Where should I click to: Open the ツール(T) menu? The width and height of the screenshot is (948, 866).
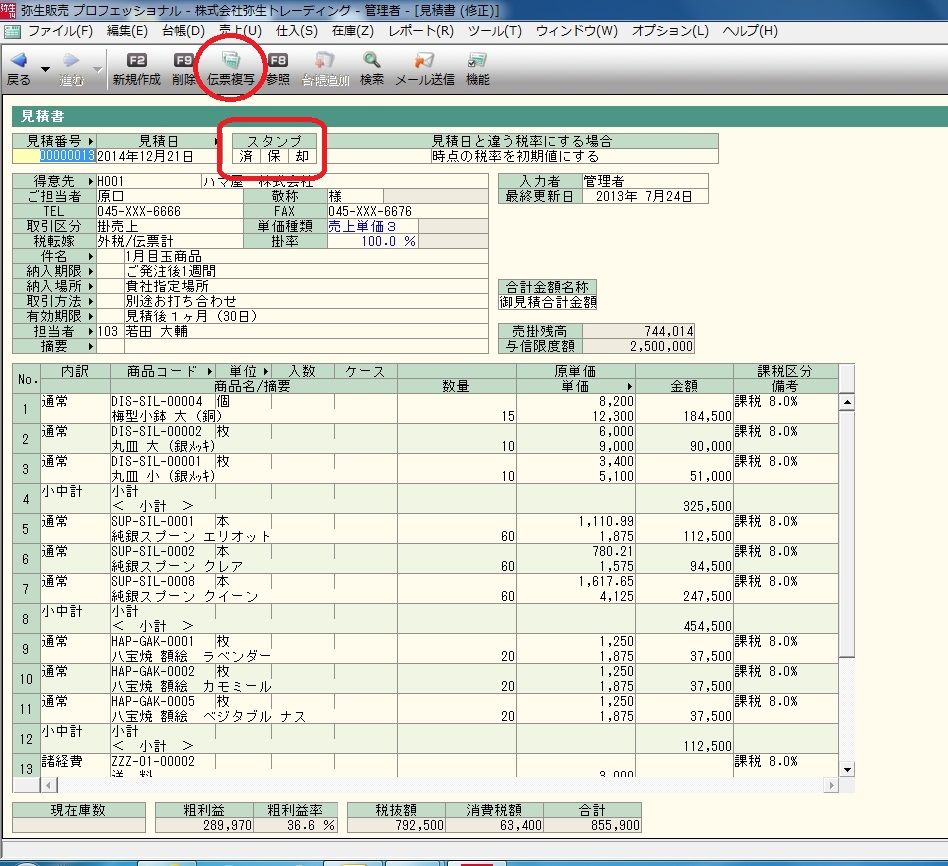tap(495, 31)
